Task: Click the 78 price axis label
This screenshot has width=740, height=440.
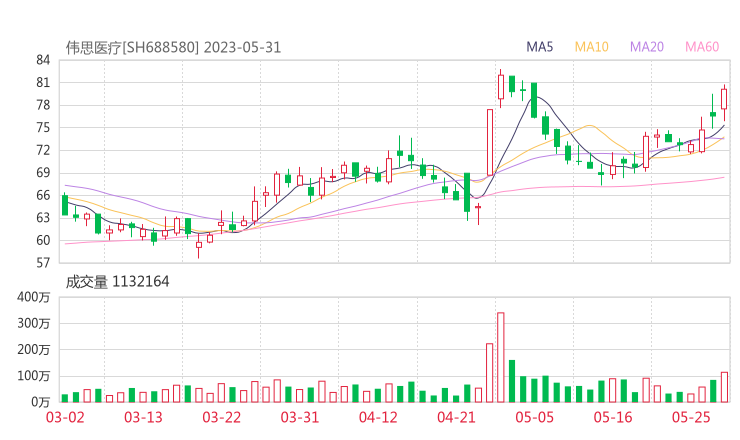Action: [x=43, y=105]
